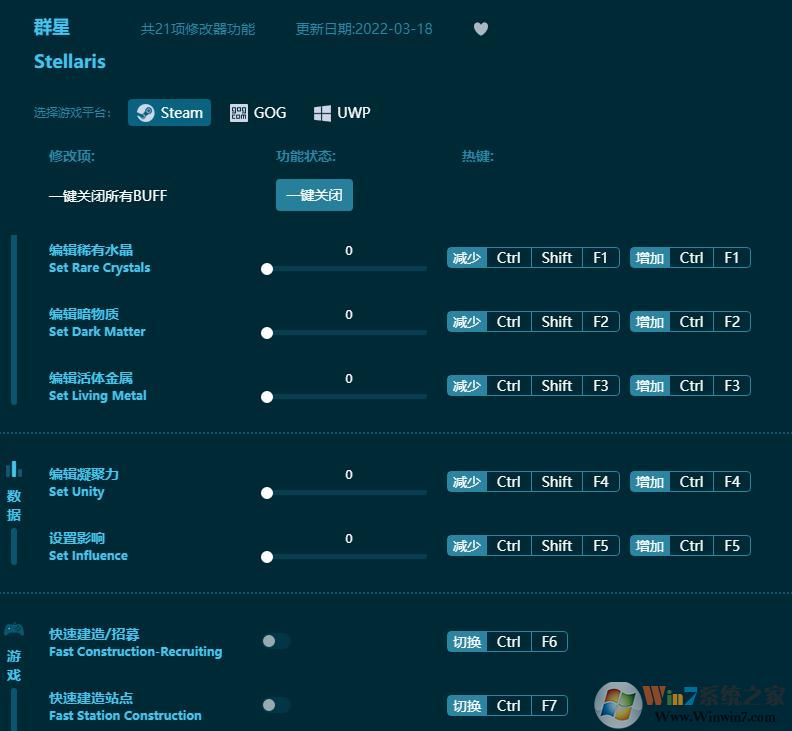Viewport: 792px width, 731px height.
Task: Click the Steam logo icon
Action: pyautogui.click(x=145, y=113)
